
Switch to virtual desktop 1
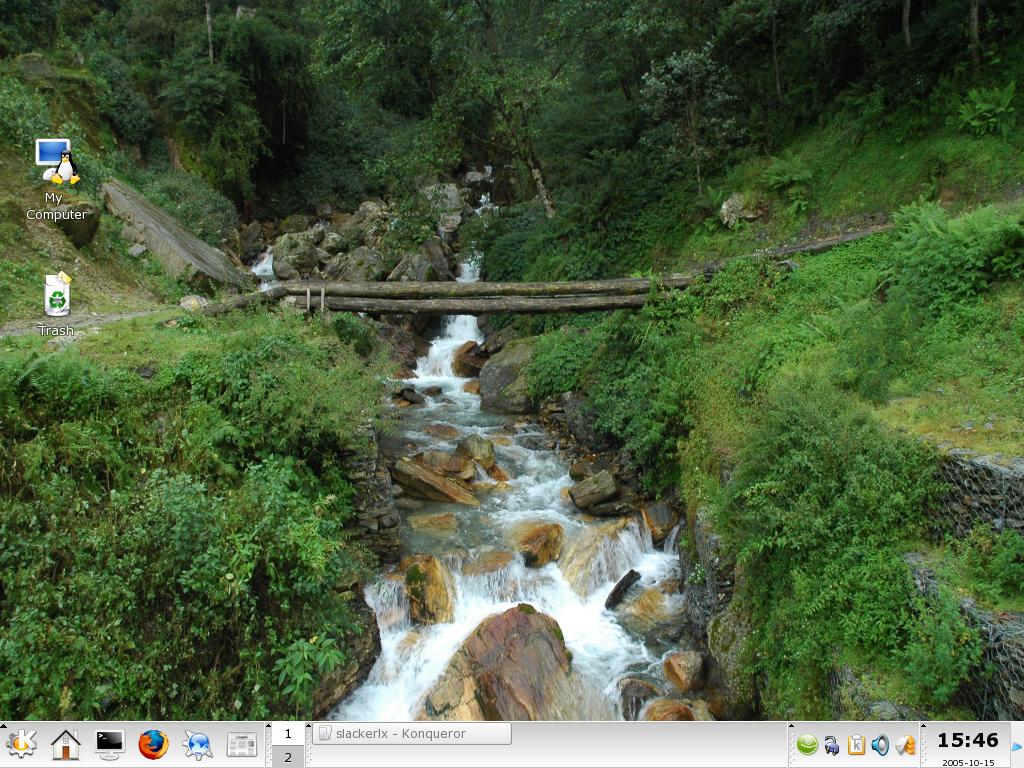(288, 734)
